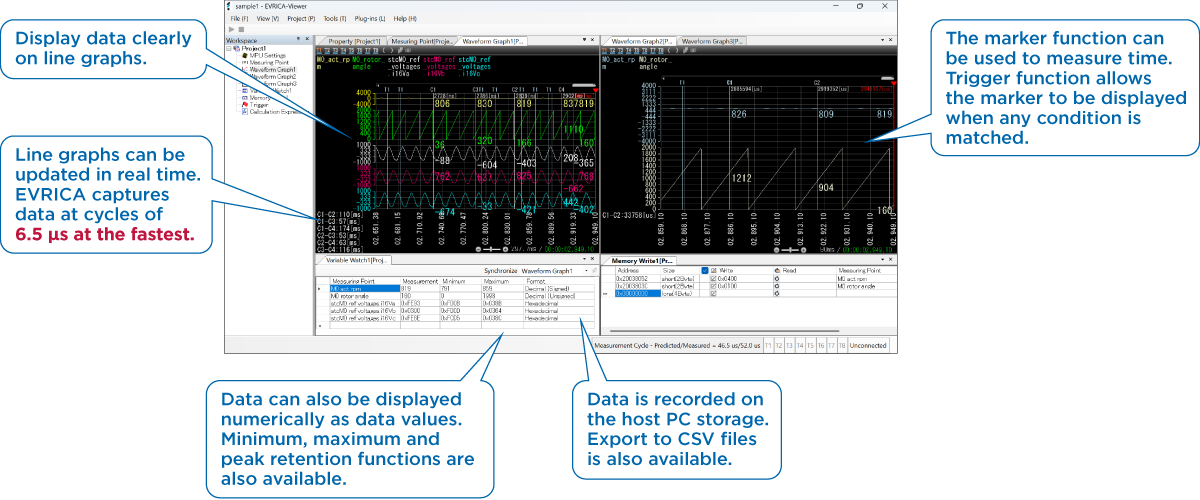Open Memory Write pane dropdown arrow
1200x500 pixels.
(882, 260)
